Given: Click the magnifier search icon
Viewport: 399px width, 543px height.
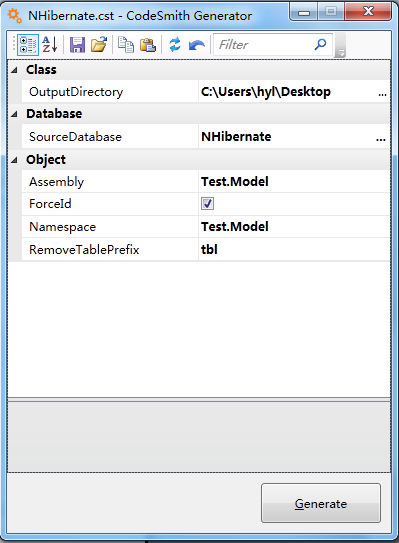Looking at the screenshot, I should click(x=320, y=44).
